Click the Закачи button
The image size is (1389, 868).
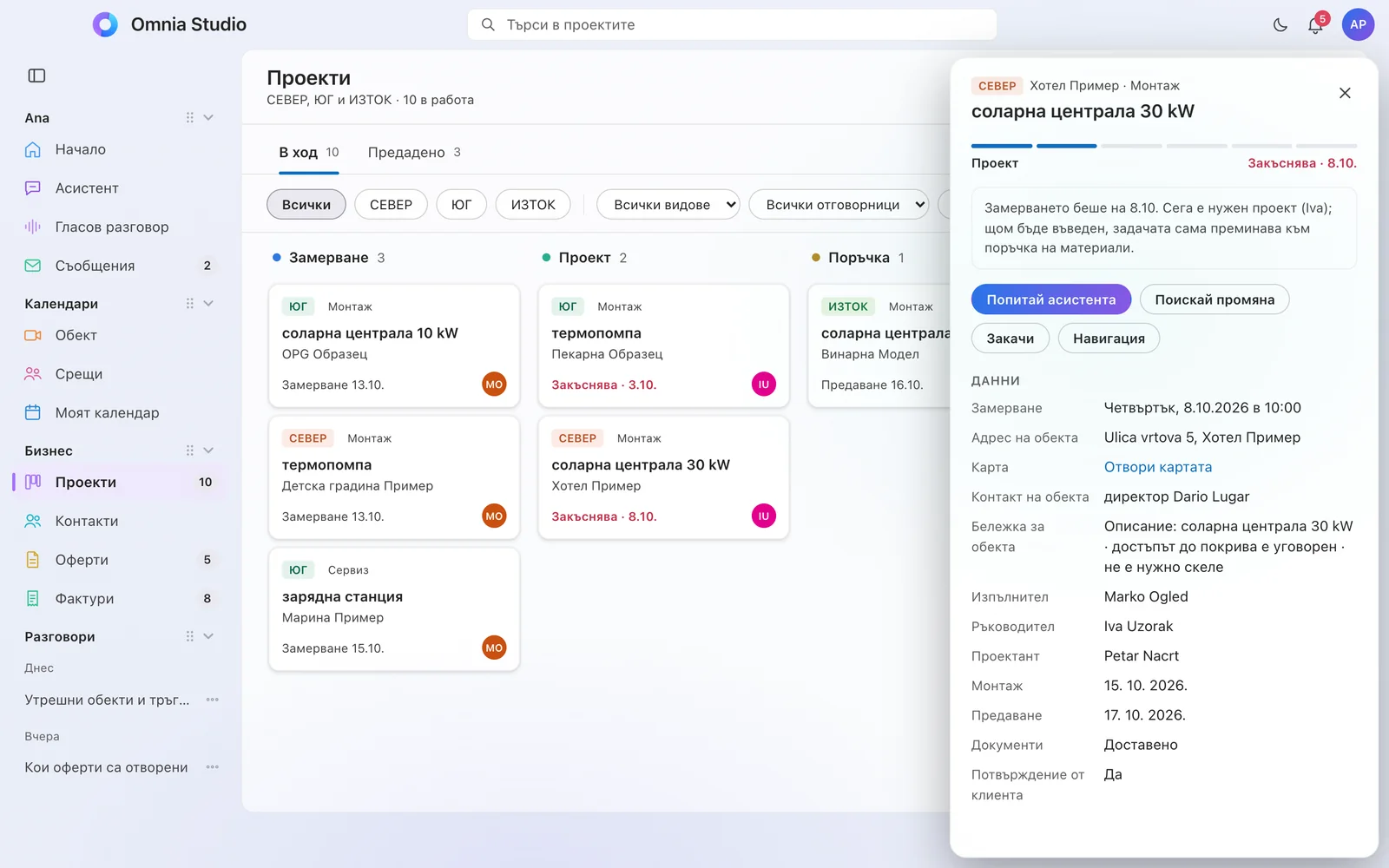(1010, 339)
